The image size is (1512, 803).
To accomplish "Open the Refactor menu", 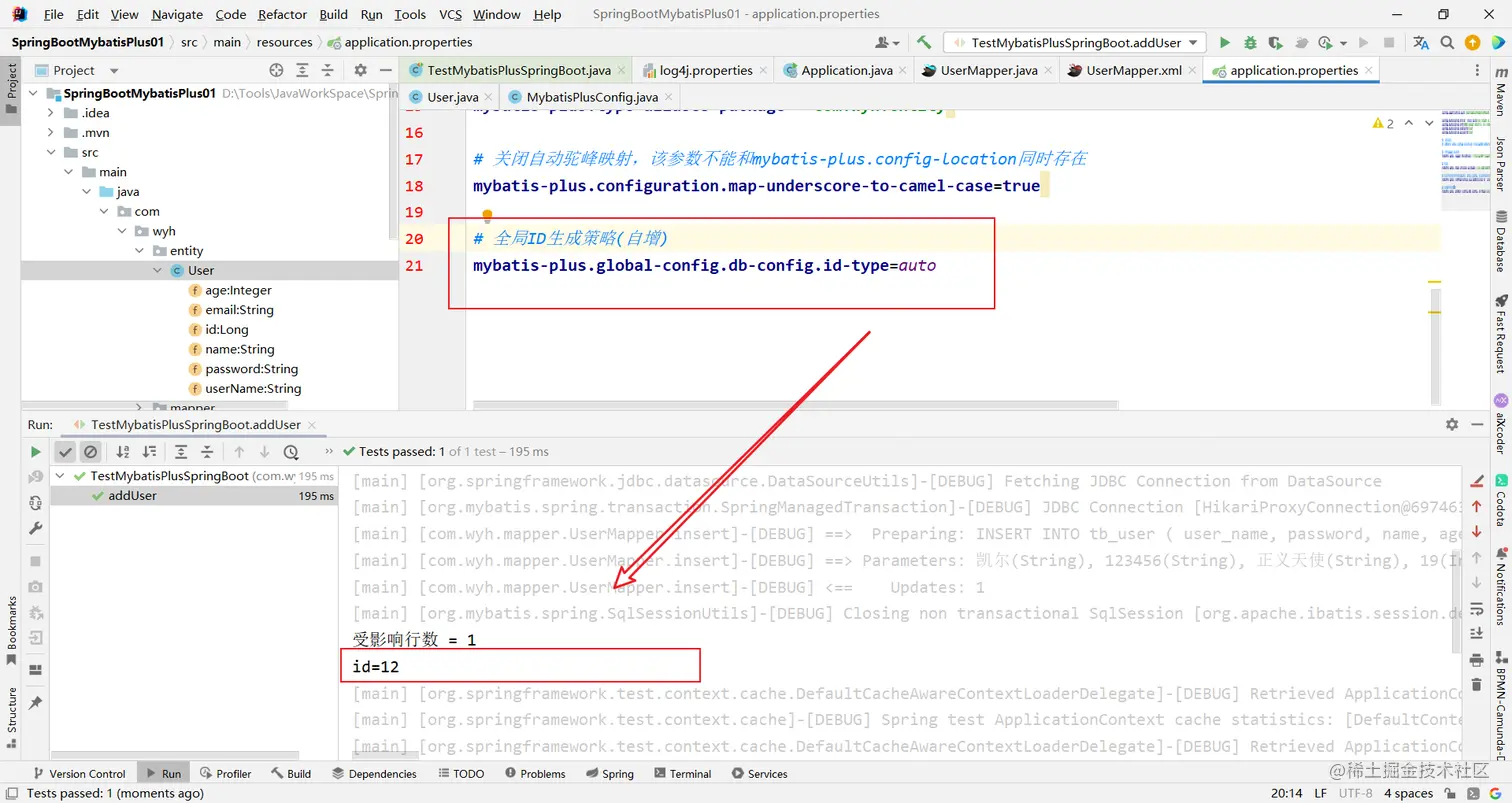I will click(x=282, y=15).
